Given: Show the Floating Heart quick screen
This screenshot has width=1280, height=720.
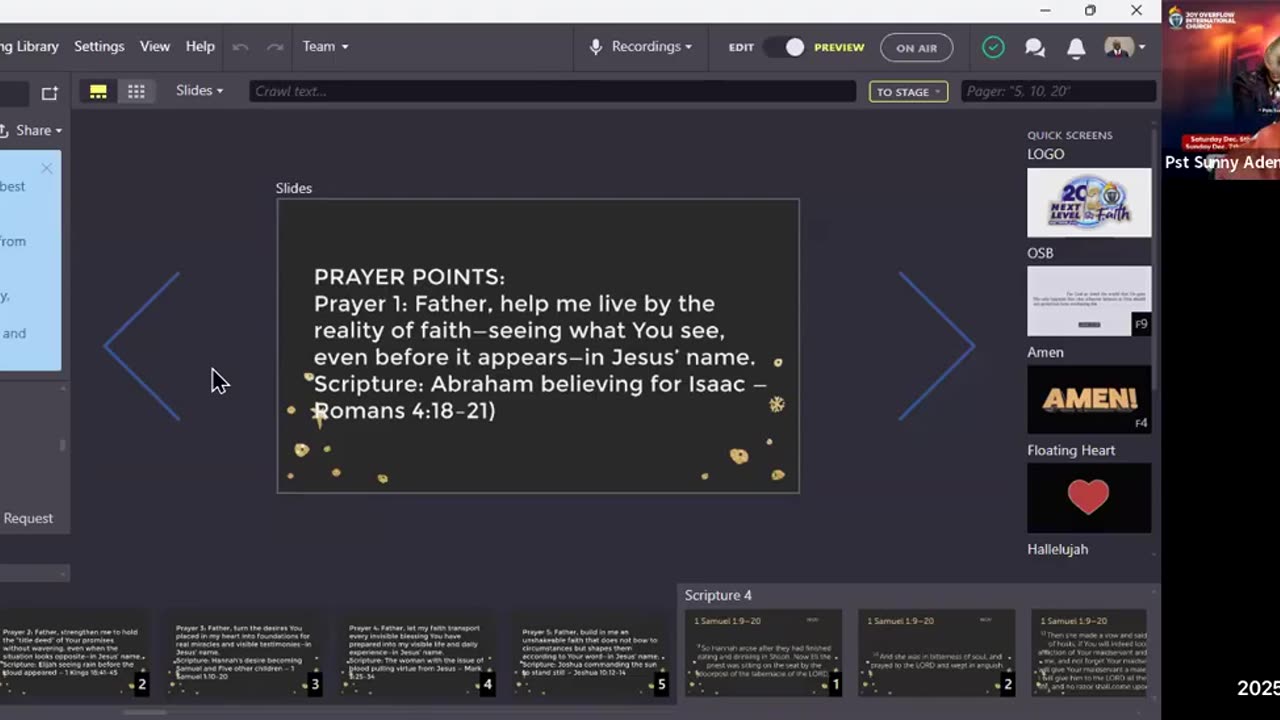Looking at the screenshot, I should [1089, 497].
